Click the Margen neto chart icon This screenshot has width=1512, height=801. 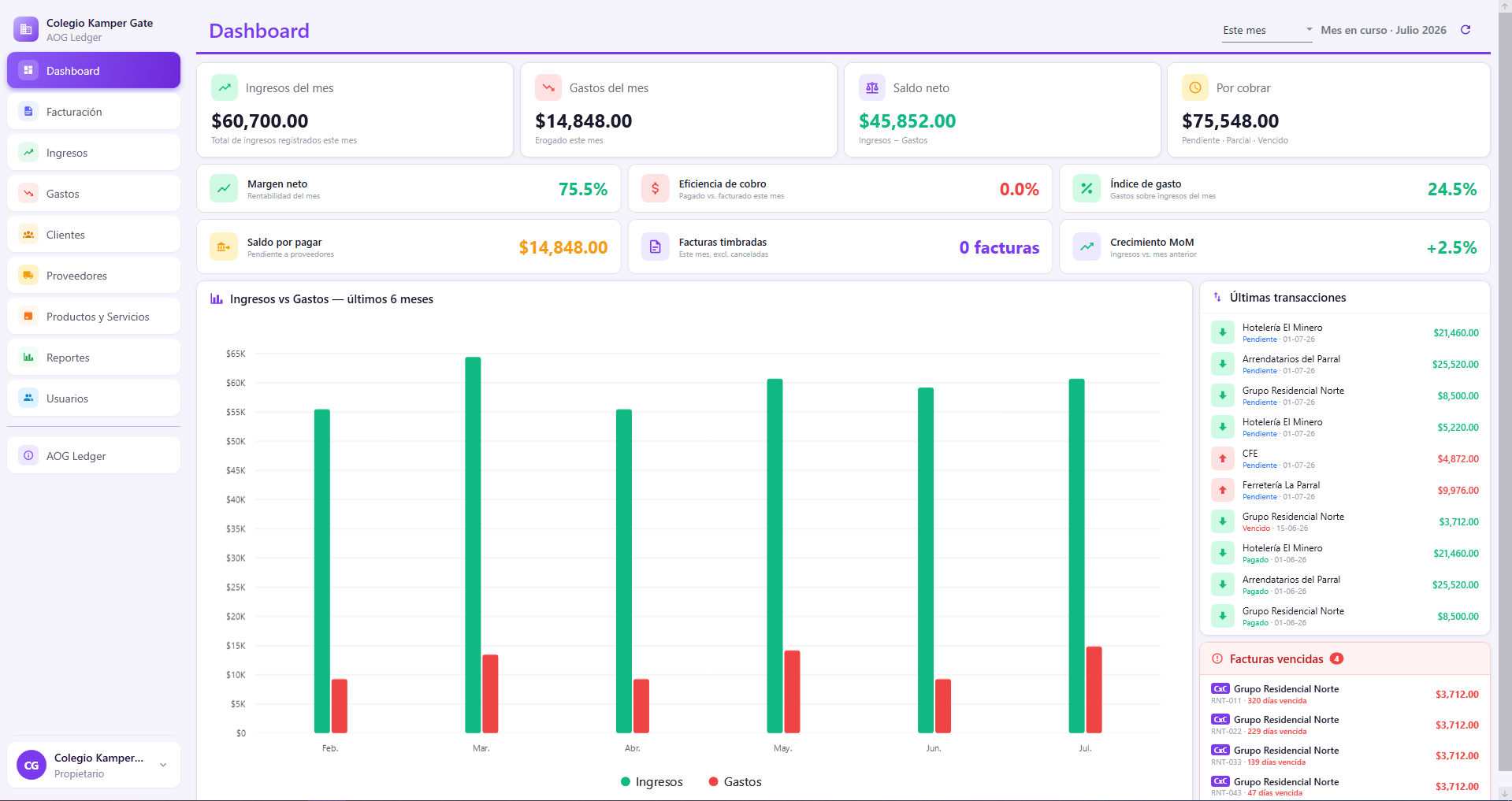(224, 188)
